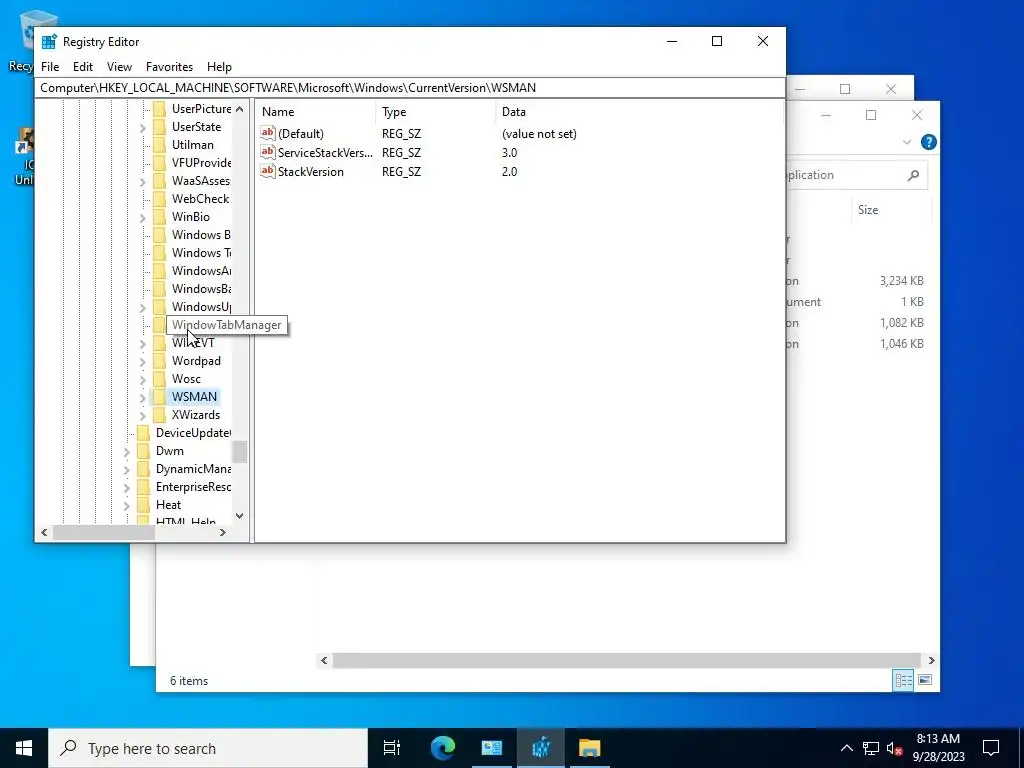The image size is (1024, 768).
Task: Expand the ribbon chevron in the Explorer window
Action: click(906, 142)
